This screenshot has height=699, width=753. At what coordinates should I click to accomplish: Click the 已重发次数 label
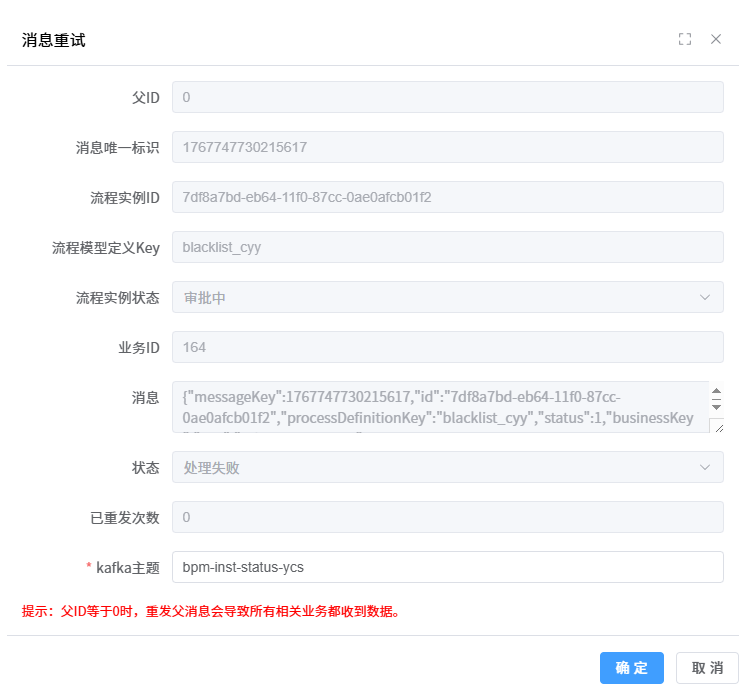pyautogui.click(x=125, y=518)
